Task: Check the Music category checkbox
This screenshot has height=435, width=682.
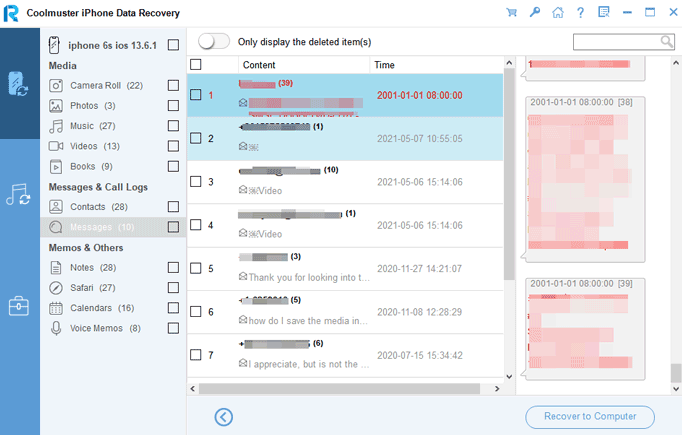Action: click(x=173, y=126)
